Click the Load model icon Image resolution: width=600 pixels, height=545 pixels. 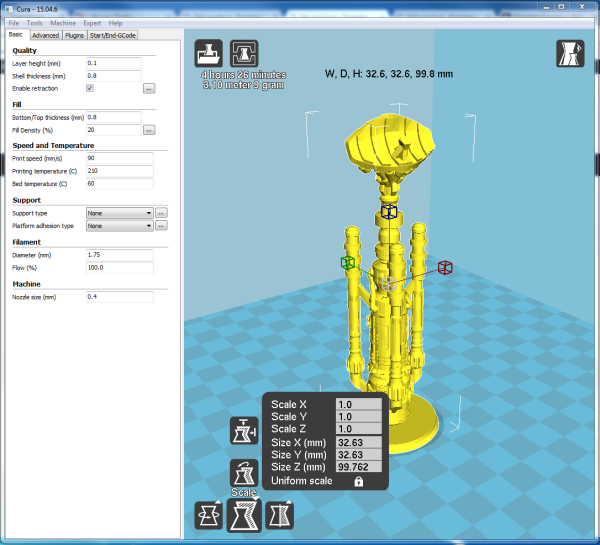pos(209,54)
